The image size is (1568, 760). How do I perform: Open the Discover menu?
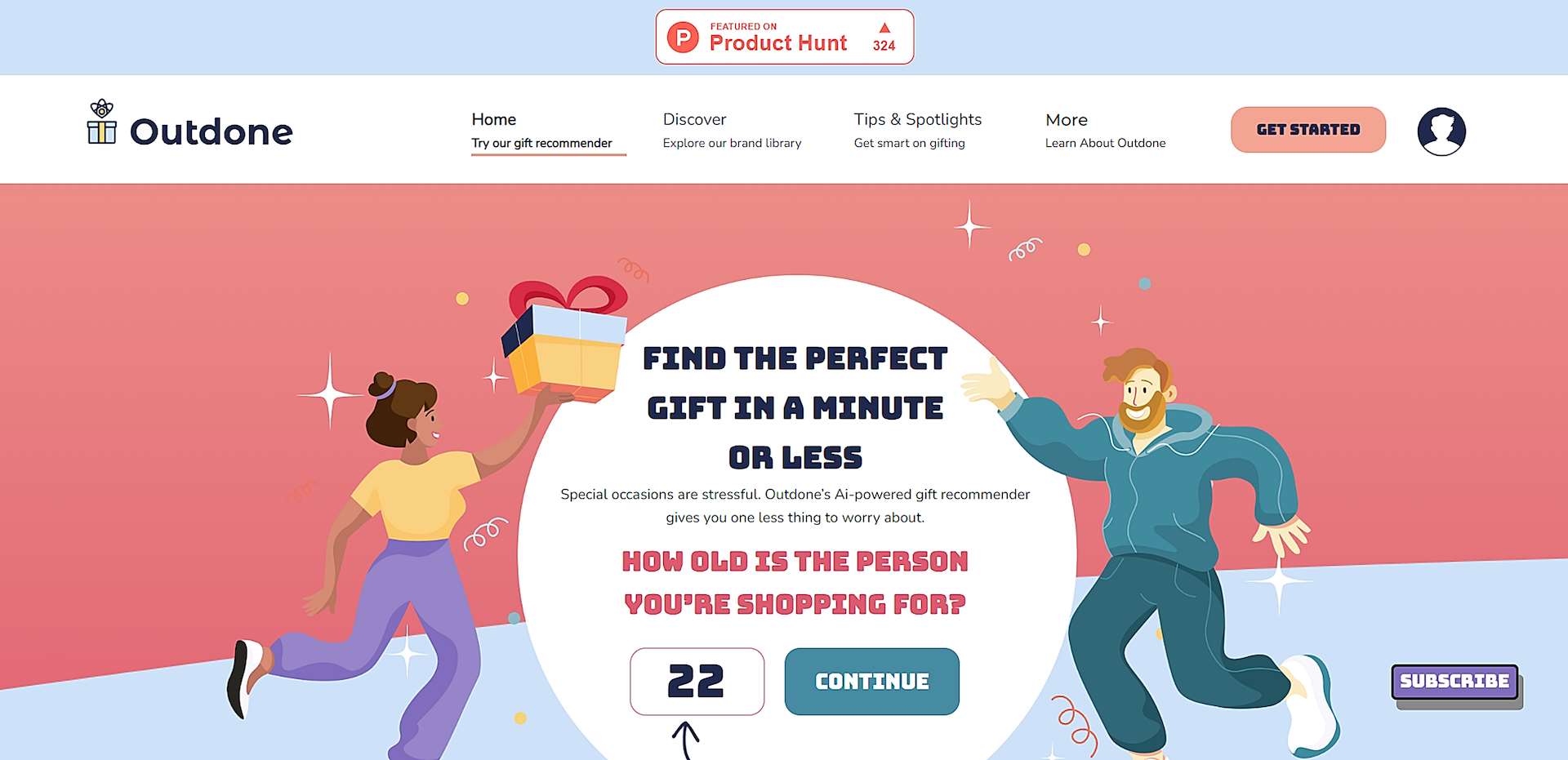point(694,119)
